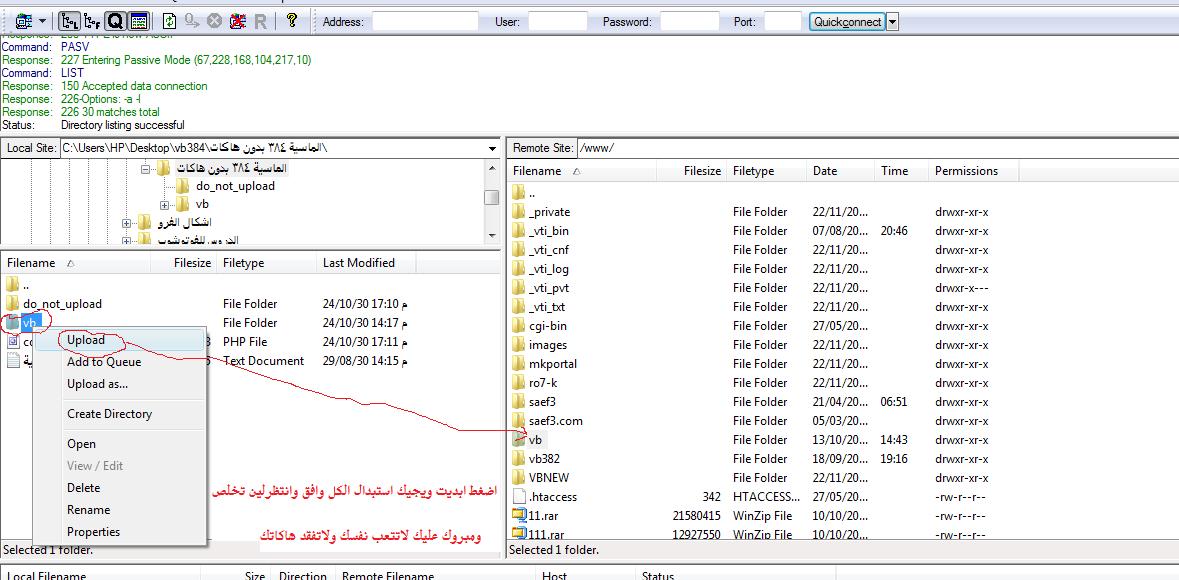Image resolution: width=1179 pixels, height=580 pixels.
Task: Click the Cancel current operation icon
Action: pos(215,21)
